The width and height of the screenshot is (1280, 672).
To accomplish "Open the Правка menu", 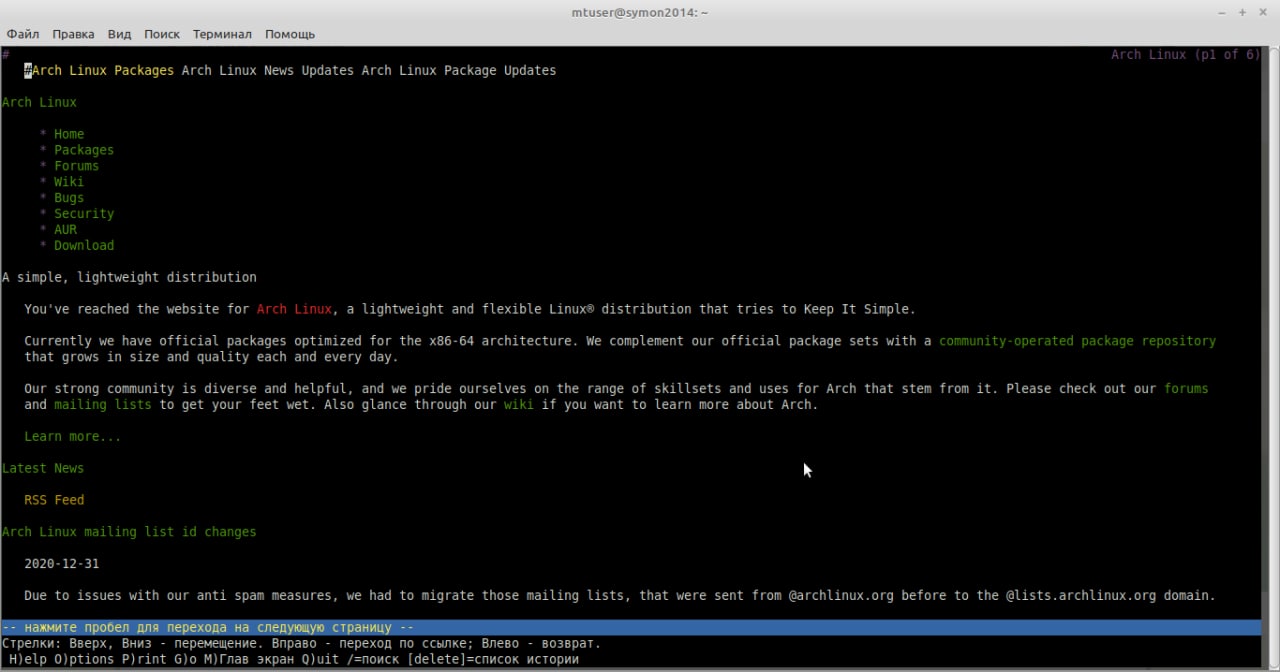I will tap(73, 34).
